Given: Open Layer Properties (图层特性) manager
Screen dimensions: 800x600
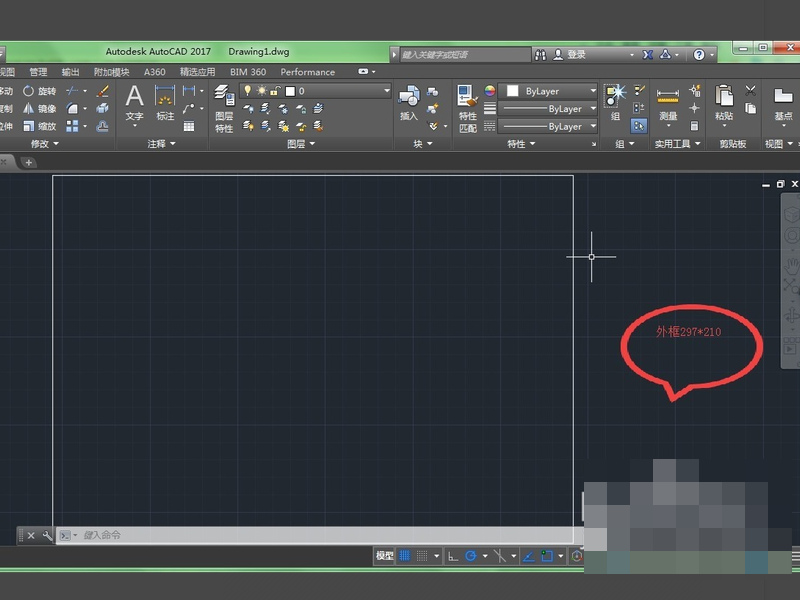Looking at the screenshot, I should coord(224,109).
